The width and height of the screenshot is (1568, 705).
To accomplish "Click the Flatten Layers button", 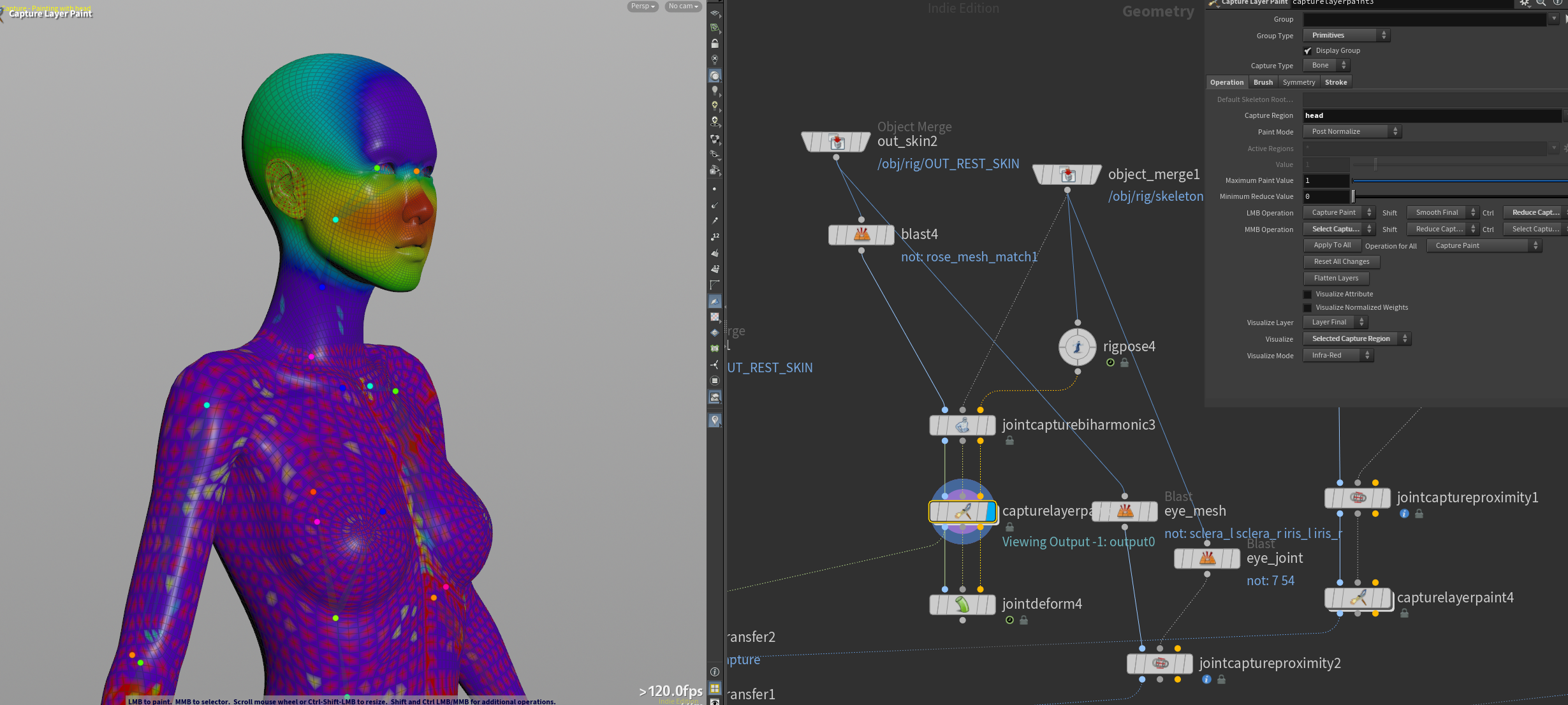I will [x=1336, y=278].
